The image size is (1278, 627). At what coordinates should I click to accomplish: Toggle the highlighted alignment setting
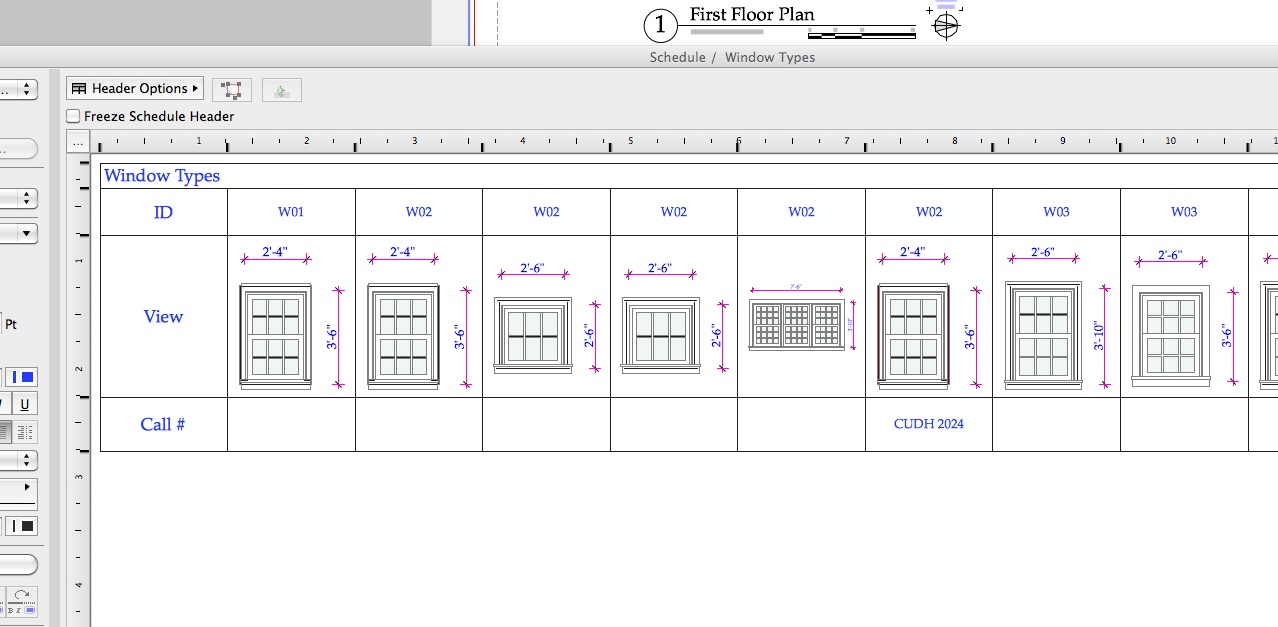point(5,431)
